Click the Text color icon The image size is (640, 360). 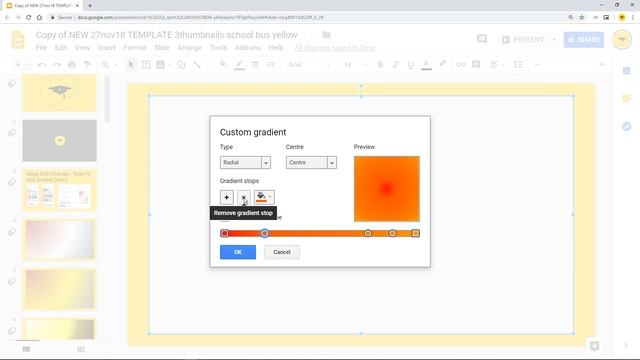tap(426, 64)
